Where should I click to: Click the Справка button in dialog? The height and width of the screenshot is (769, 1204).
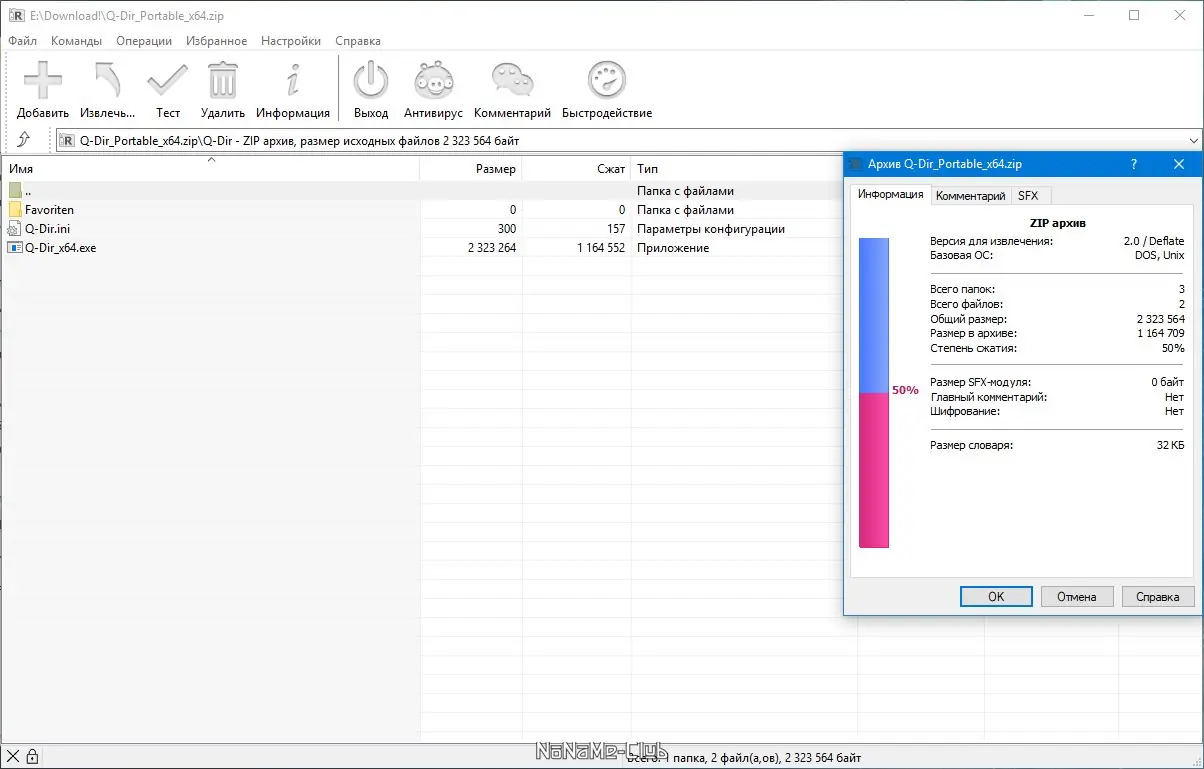1158,596
